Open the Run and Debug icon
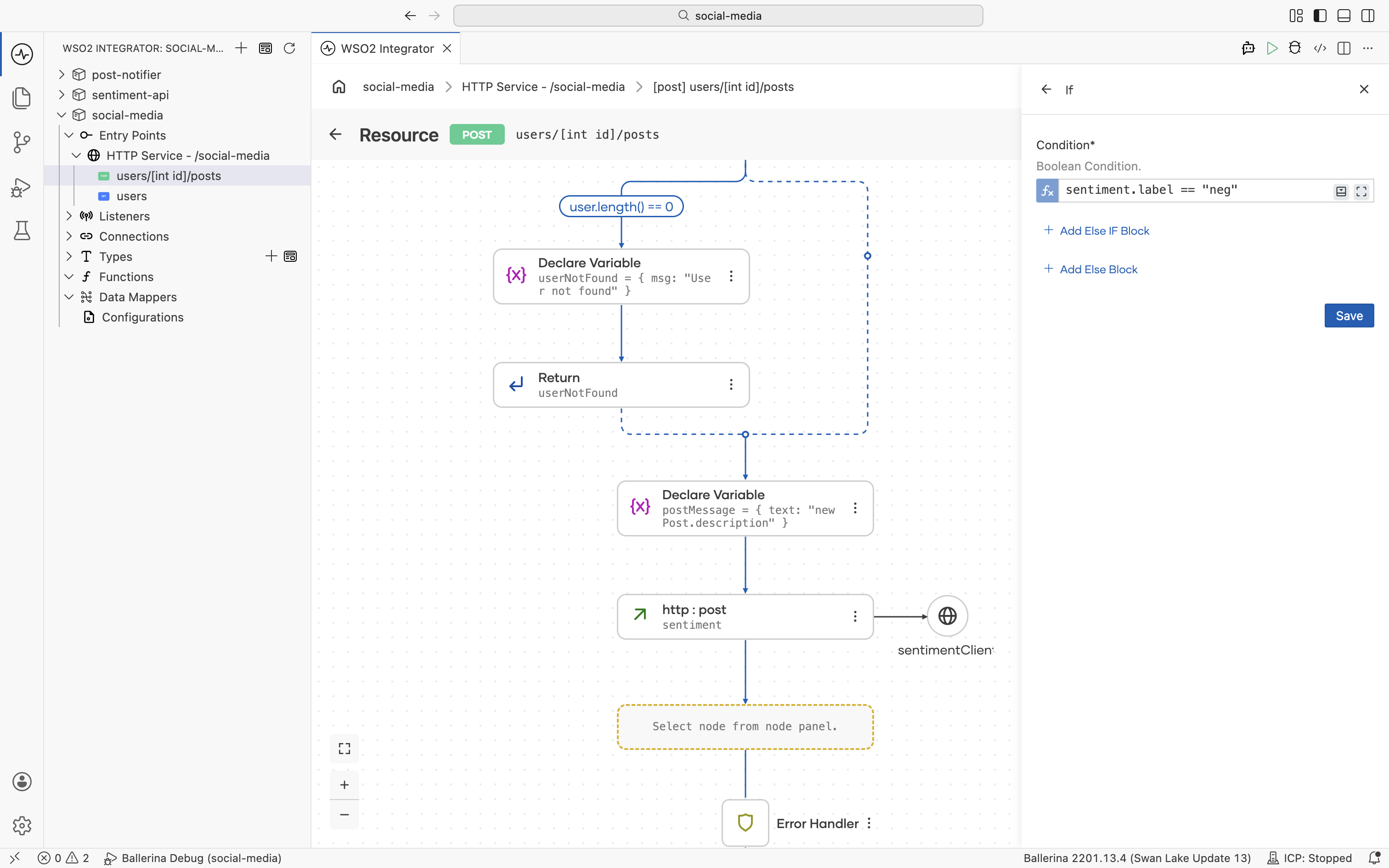 (x=22, y=187)
